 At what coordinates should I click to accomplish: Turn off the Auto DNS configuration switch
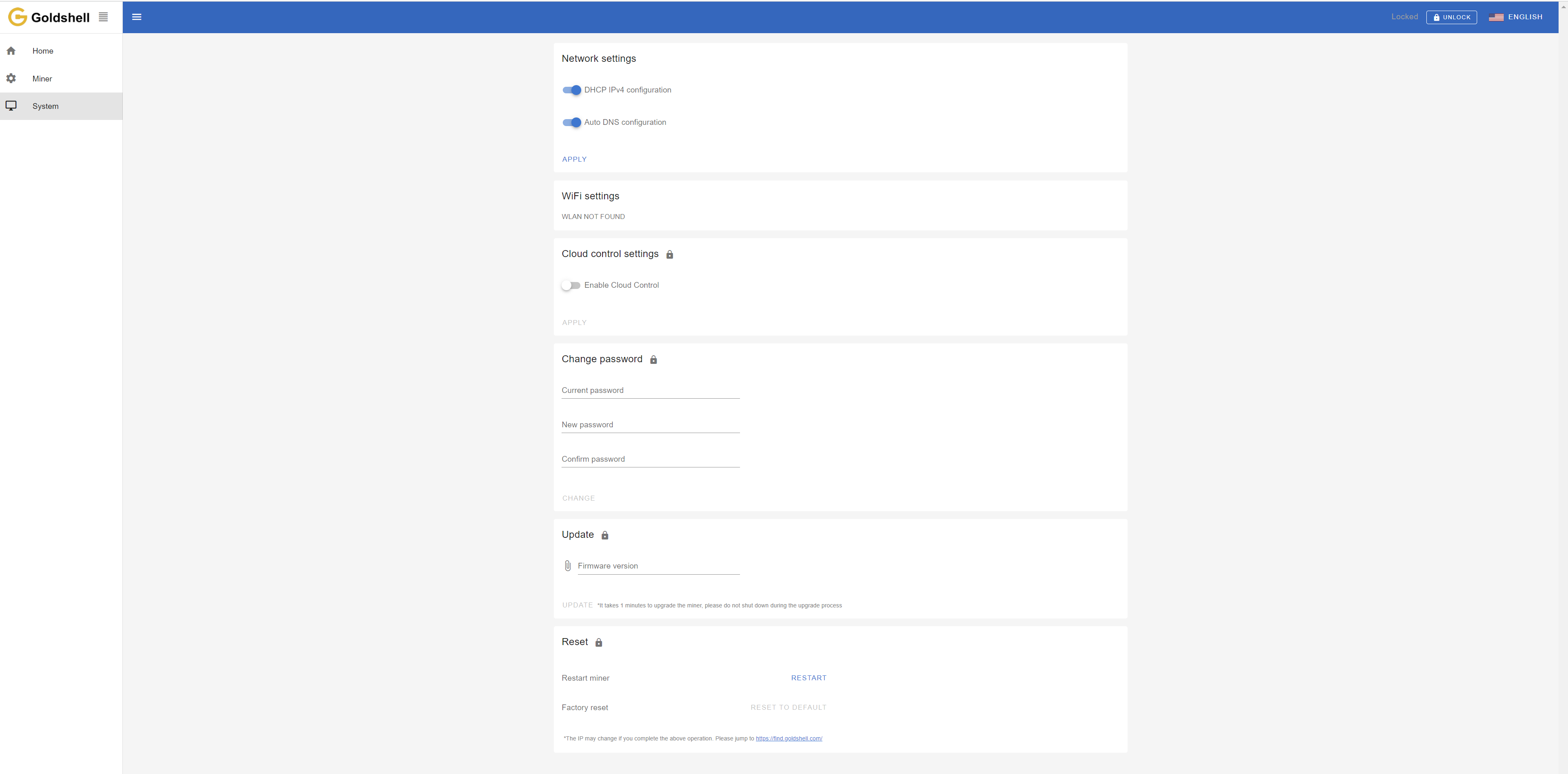pos(571,122)
